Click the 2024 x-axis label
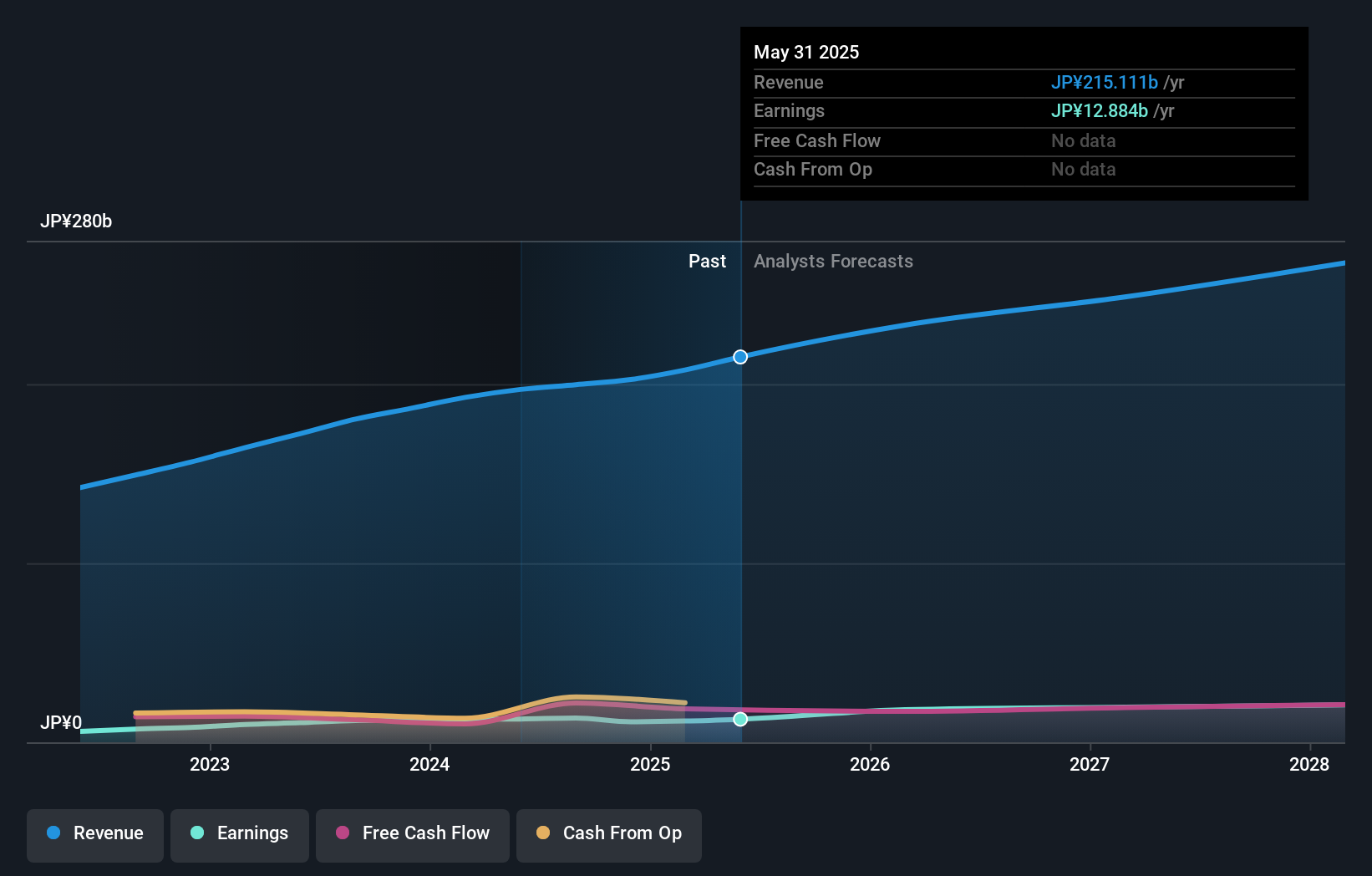 pyautogui.click(x=429, y=764)
